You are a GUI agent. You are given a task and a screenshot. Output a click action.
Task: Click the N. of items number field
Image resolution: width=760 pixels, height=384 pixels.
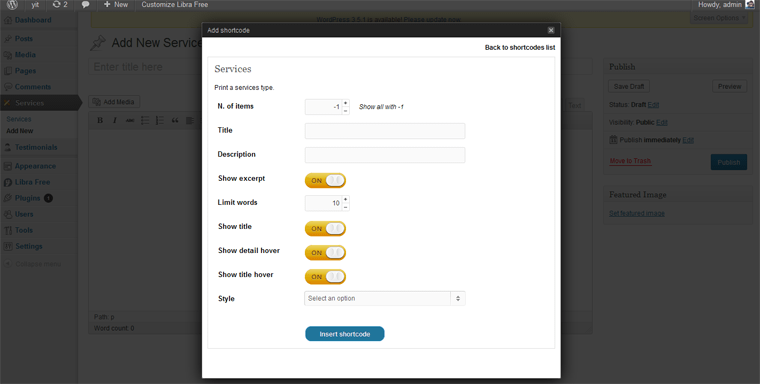[x=323, y=107]
